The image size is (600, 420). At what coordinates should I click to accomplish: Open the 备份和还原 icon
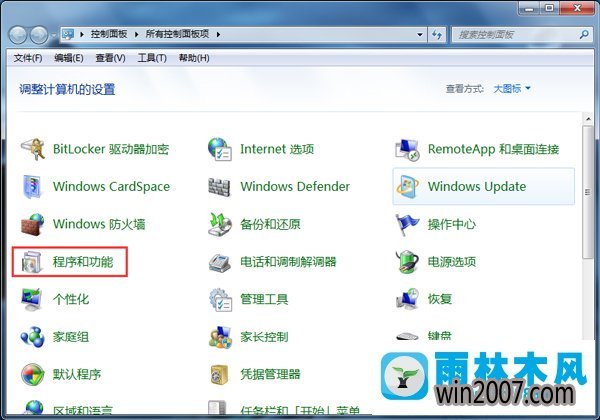[220, 224]
